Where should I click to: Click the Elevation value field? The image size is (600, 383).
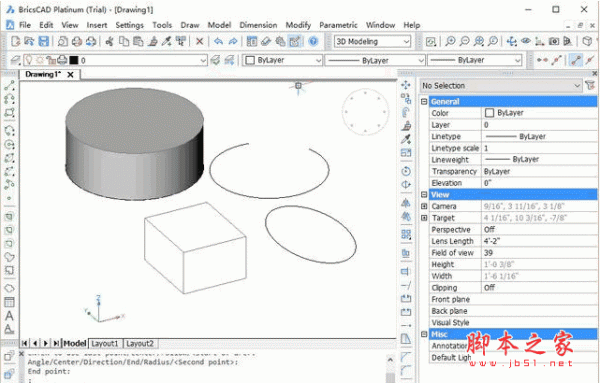point(539,183)
